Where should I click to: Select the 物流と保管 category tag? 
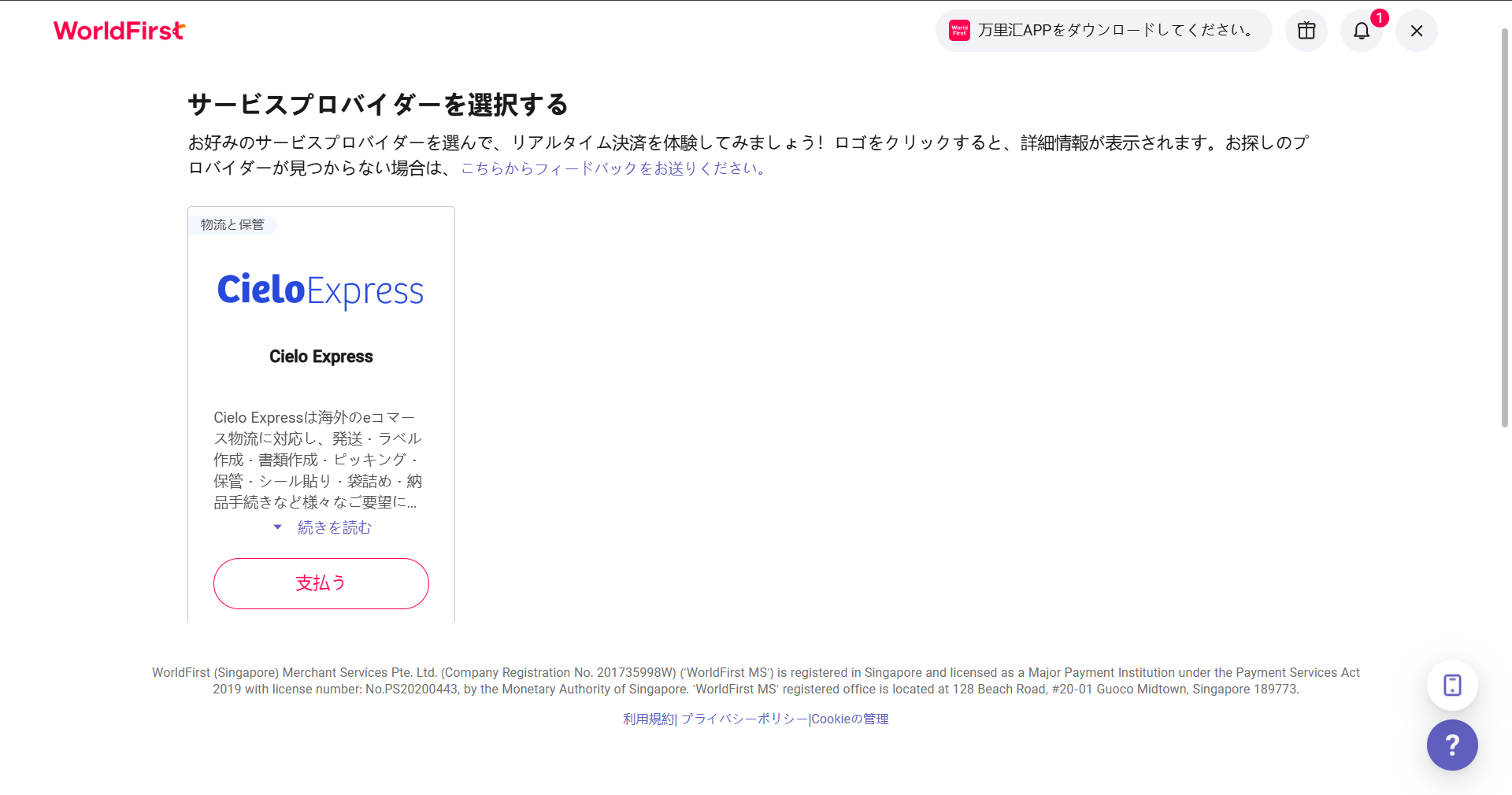click(232, 225)
